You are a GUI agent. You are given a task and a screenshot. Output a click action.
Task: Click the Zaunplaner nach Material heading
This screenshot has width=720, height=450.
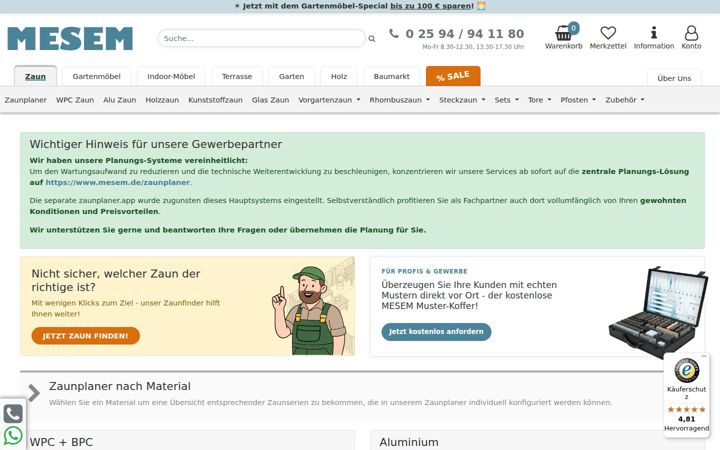[x=120, y=386]
